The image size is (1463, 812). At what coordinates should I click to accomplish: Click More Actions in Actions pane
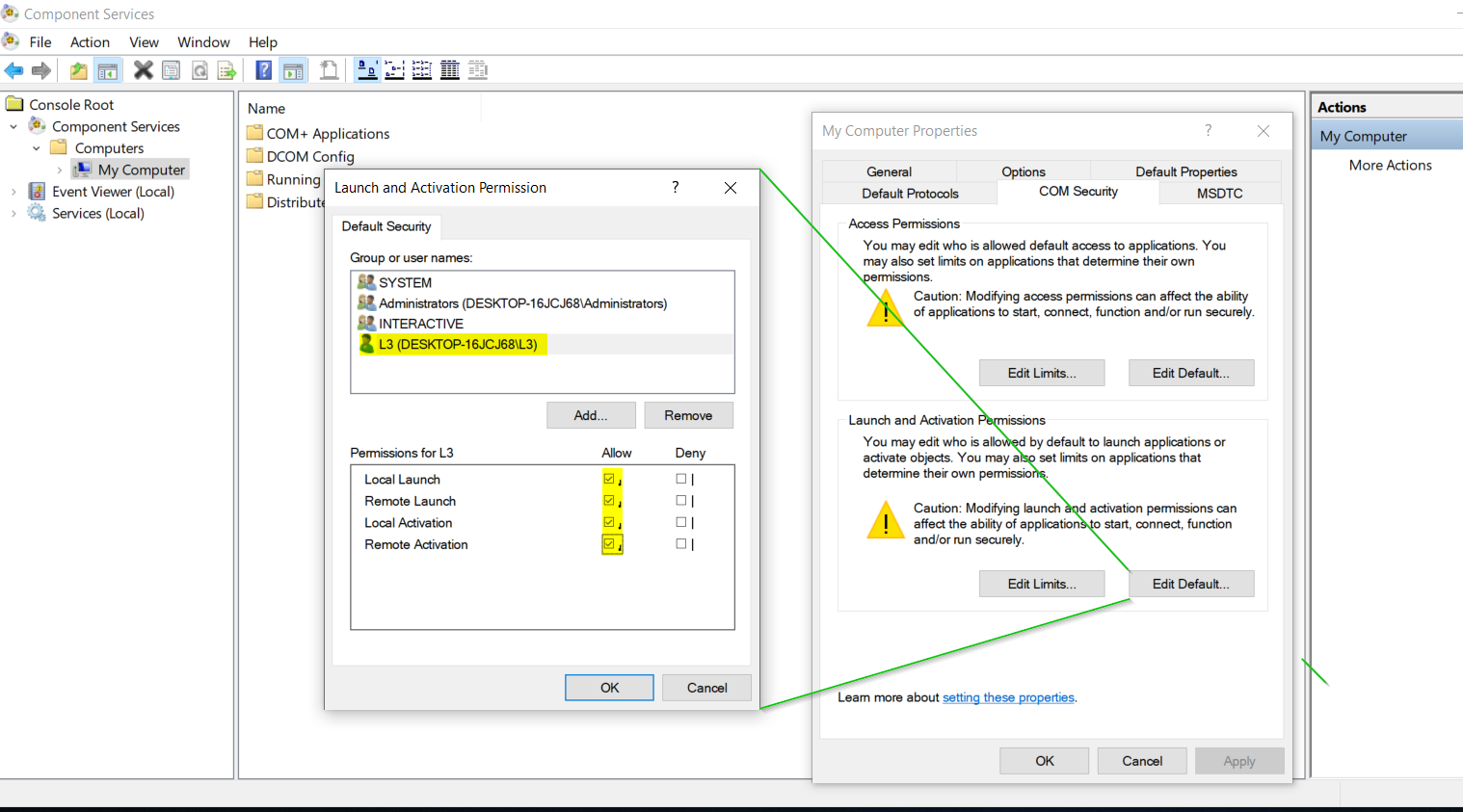point(1390,165)
